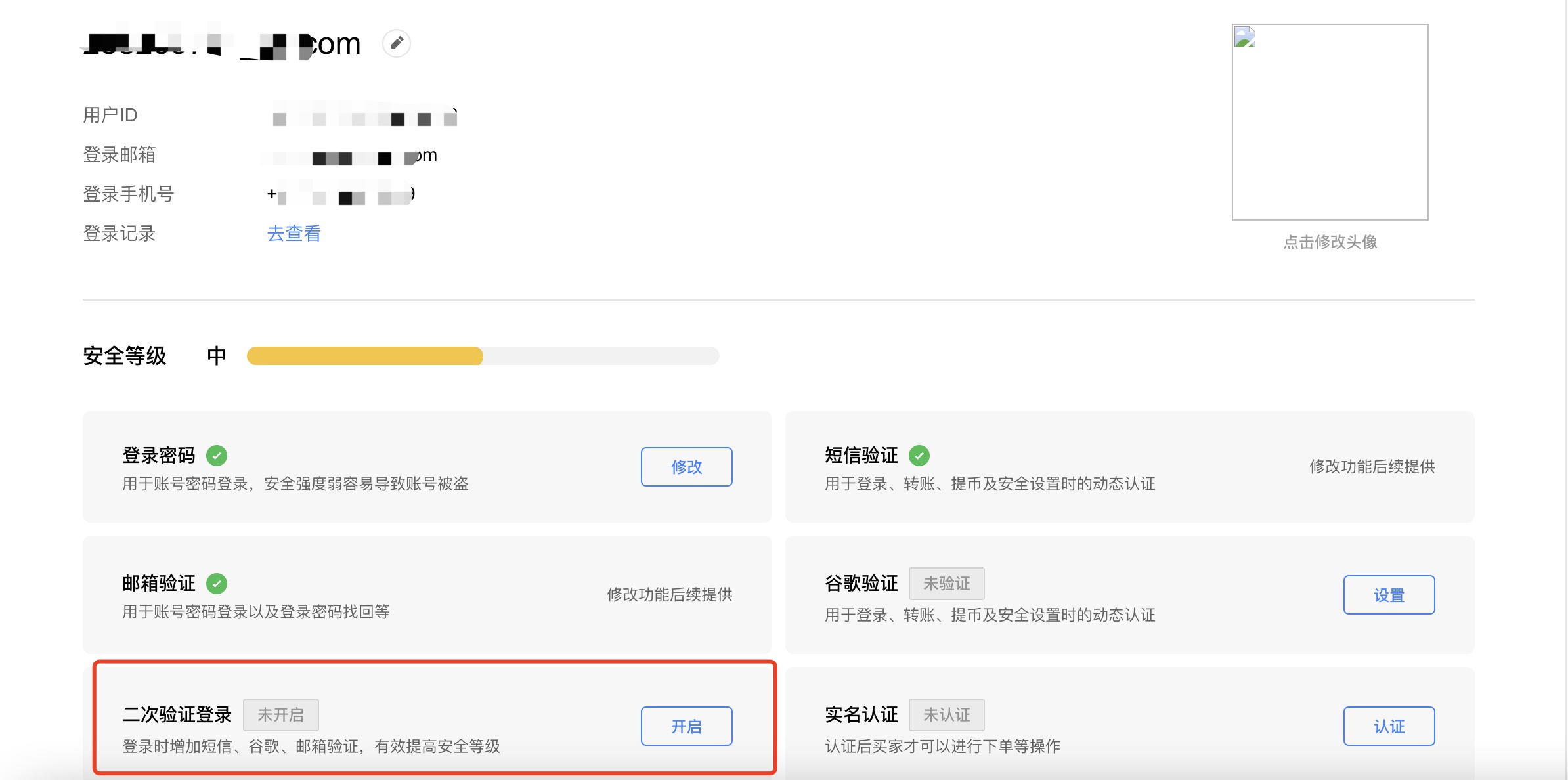
Task: Click the 未认证 status badge
Action: [x=947, y=714]
